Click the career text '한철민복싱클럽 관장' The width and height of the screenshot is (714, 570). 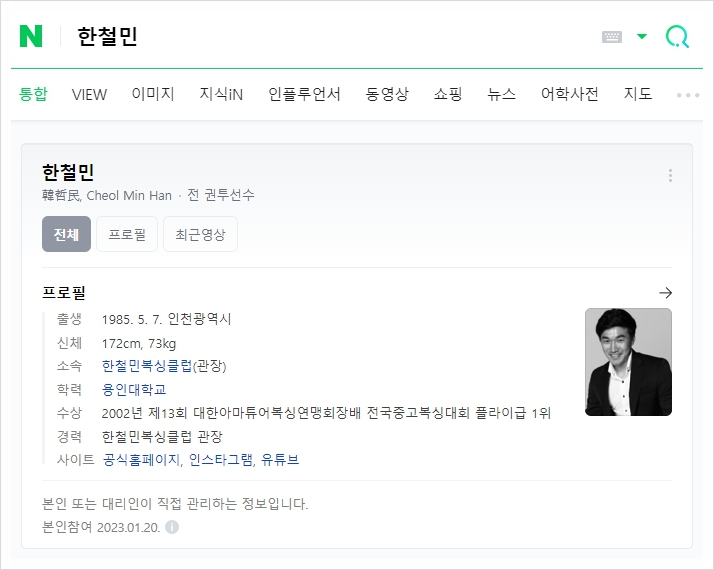162,437
